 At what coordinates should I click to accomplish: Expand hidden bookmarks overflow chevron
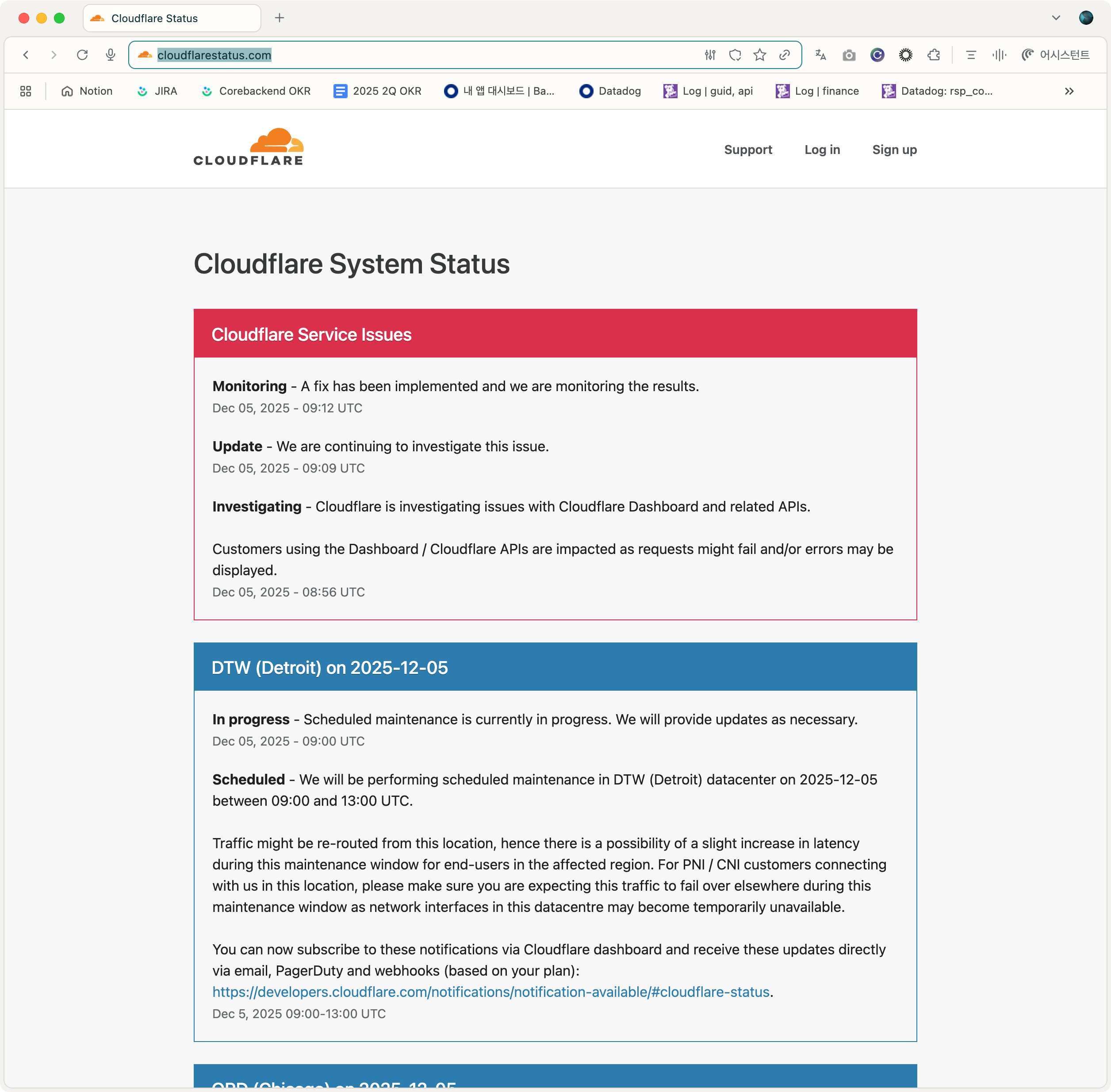(x=1069, y=91)
